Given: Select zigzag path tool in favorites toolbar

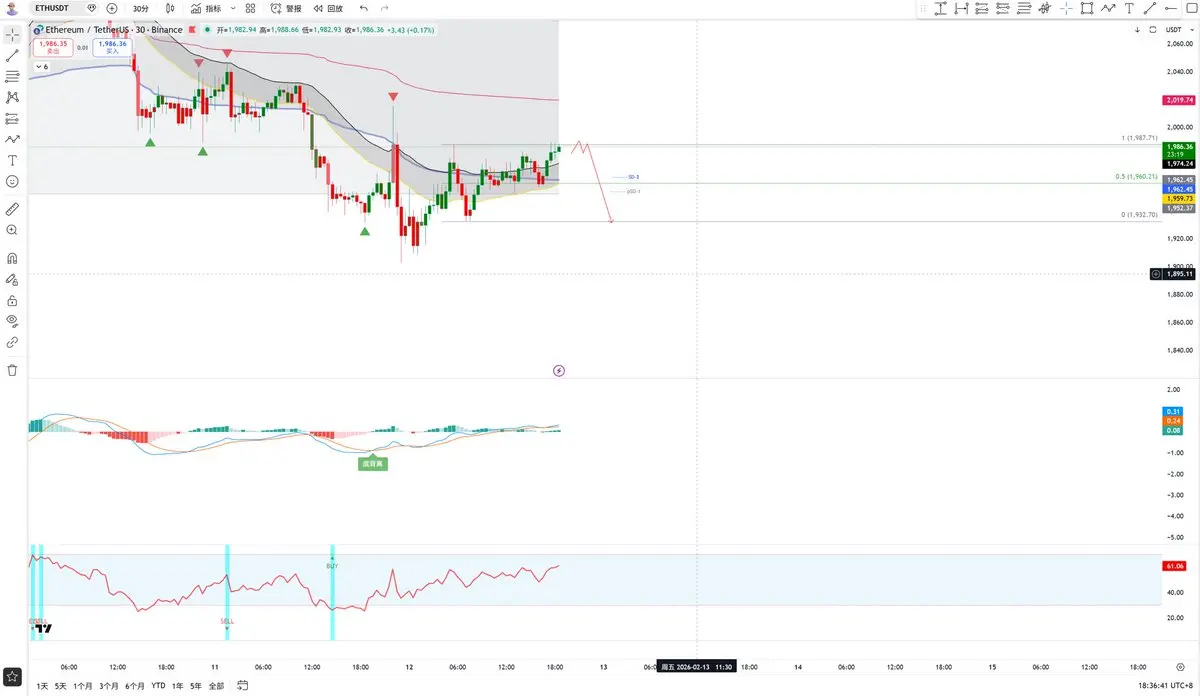Looking at the screenshot, I should [x=1108, y=8].
